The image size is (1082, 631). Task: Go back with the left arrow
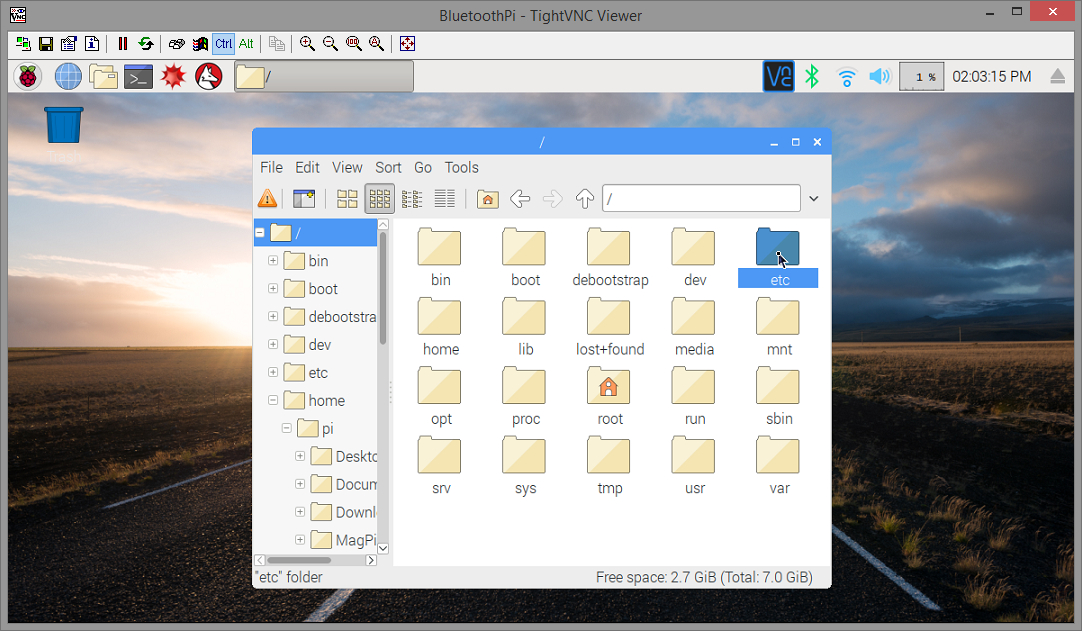point(520,199)
